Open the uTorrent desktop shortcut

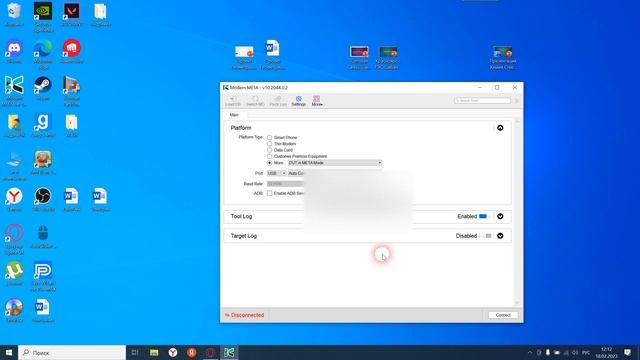(x=14, y=273)
